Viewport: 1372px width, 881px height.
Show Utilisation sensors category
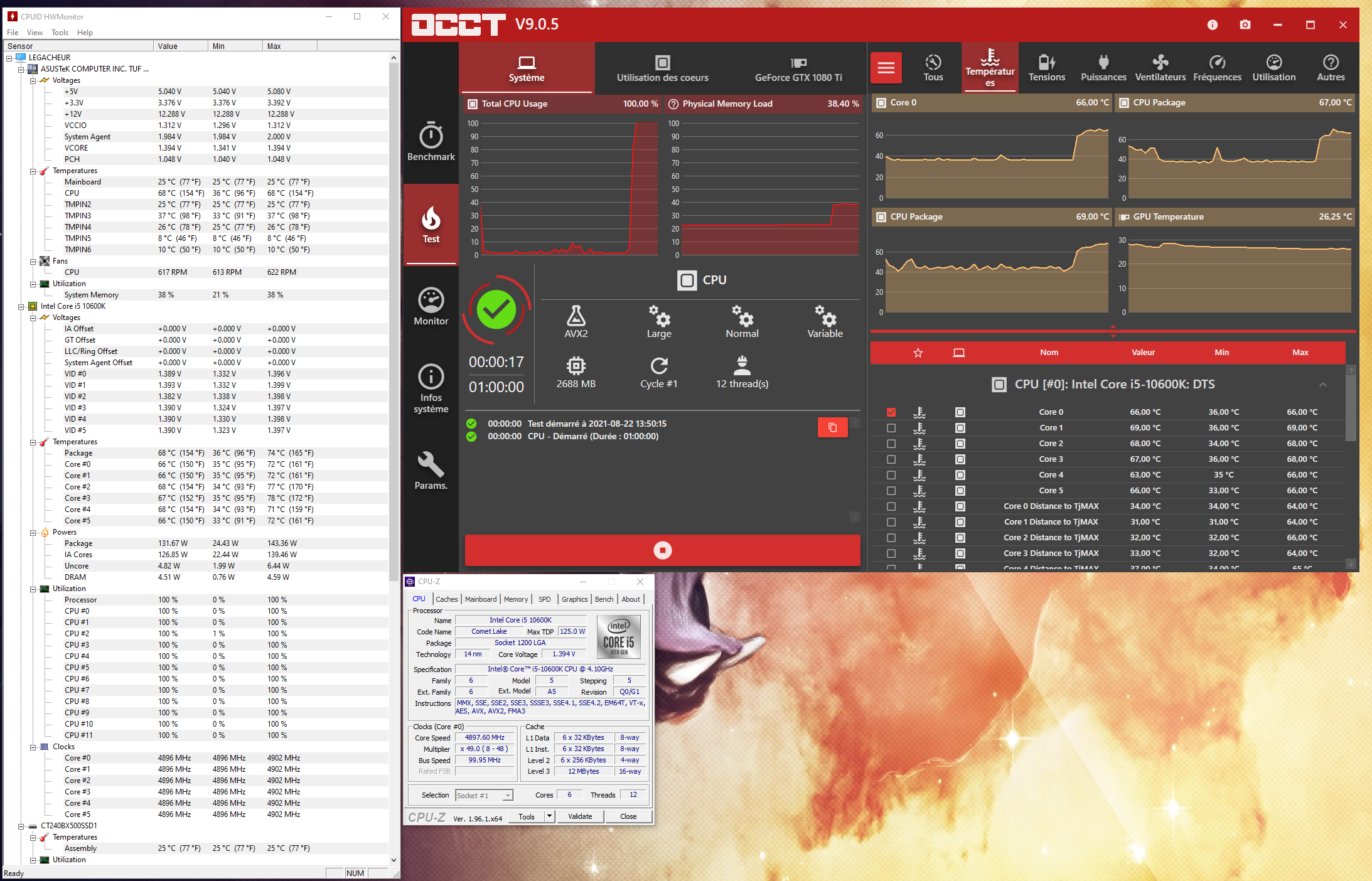(1274, 68)
